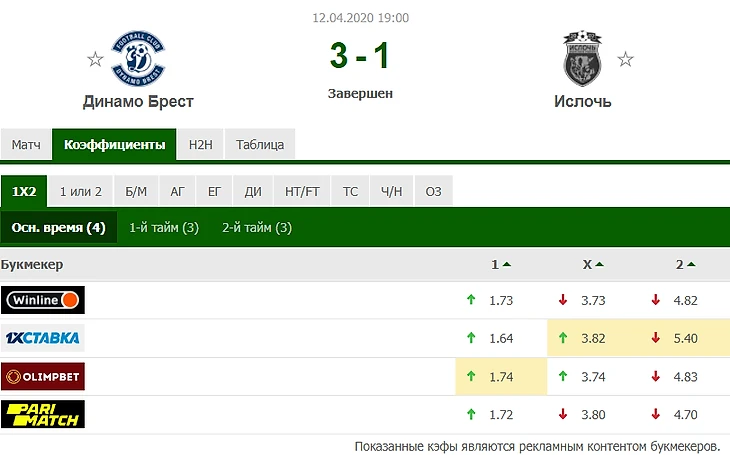This screenshot has height=455, width=730.
Task: Click Winline's 1.73 home win odds
Action: click(500, 300)
